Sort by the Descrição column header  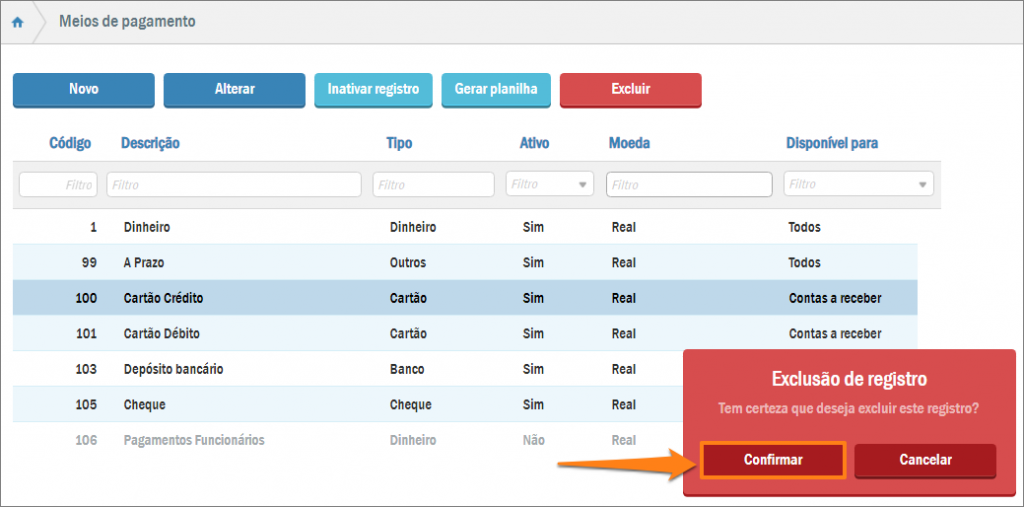150,143
